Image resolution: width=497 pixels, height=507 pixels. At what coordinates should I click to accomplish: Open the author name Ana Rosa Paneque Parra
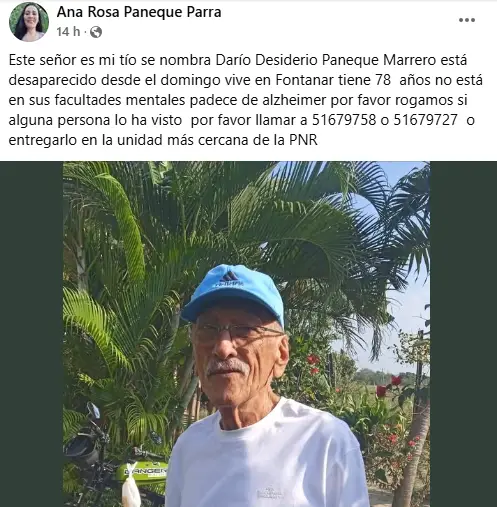click(139, 12)
